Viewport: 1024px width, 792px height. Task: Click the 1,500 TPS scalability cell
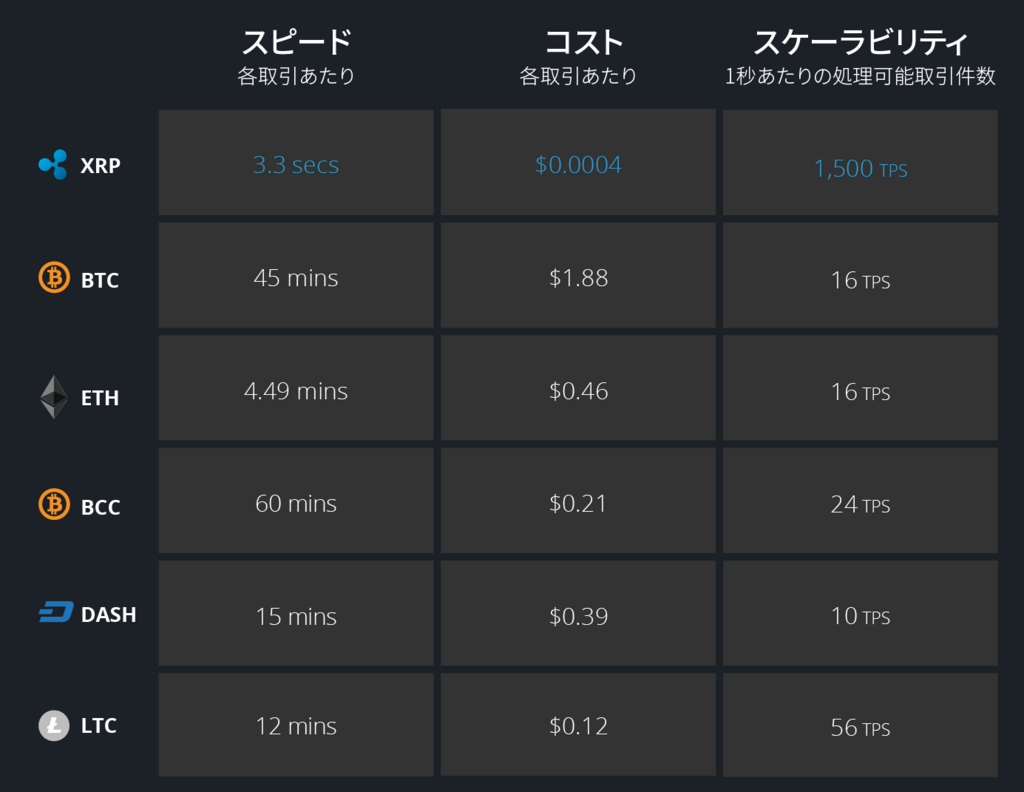860,163
